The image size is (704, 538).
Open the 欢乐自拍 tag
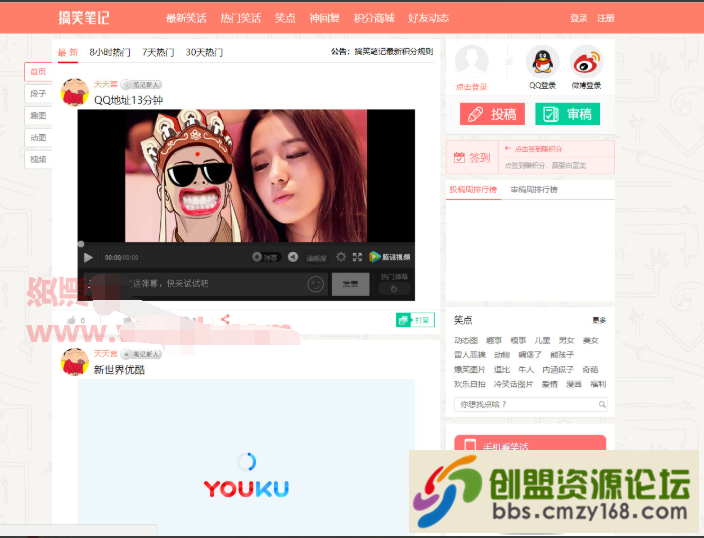point(470,384)
